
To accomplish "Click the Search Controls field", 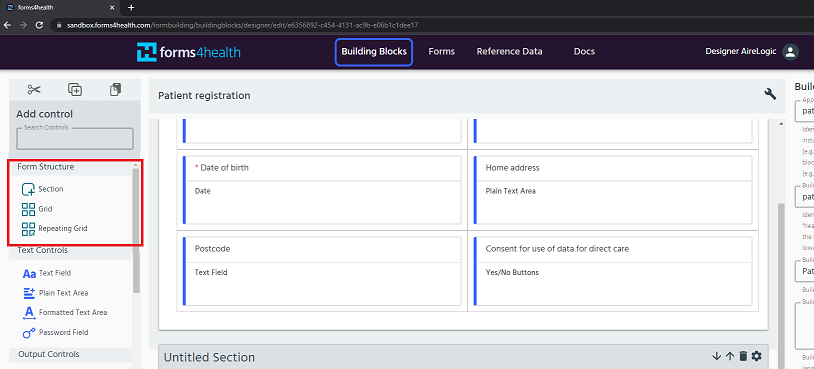I will pos(75,139).
